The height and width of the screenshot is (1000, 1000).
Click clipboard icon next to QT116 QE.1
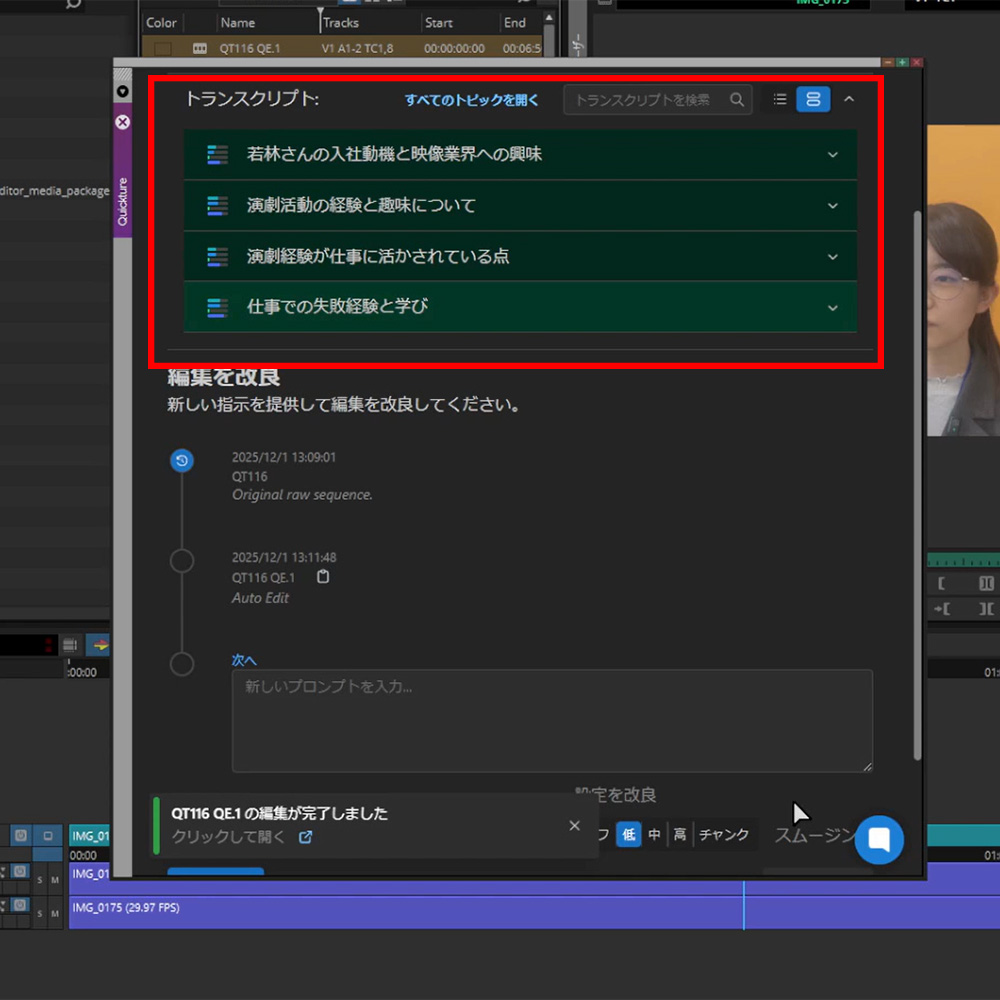[323, 577]
